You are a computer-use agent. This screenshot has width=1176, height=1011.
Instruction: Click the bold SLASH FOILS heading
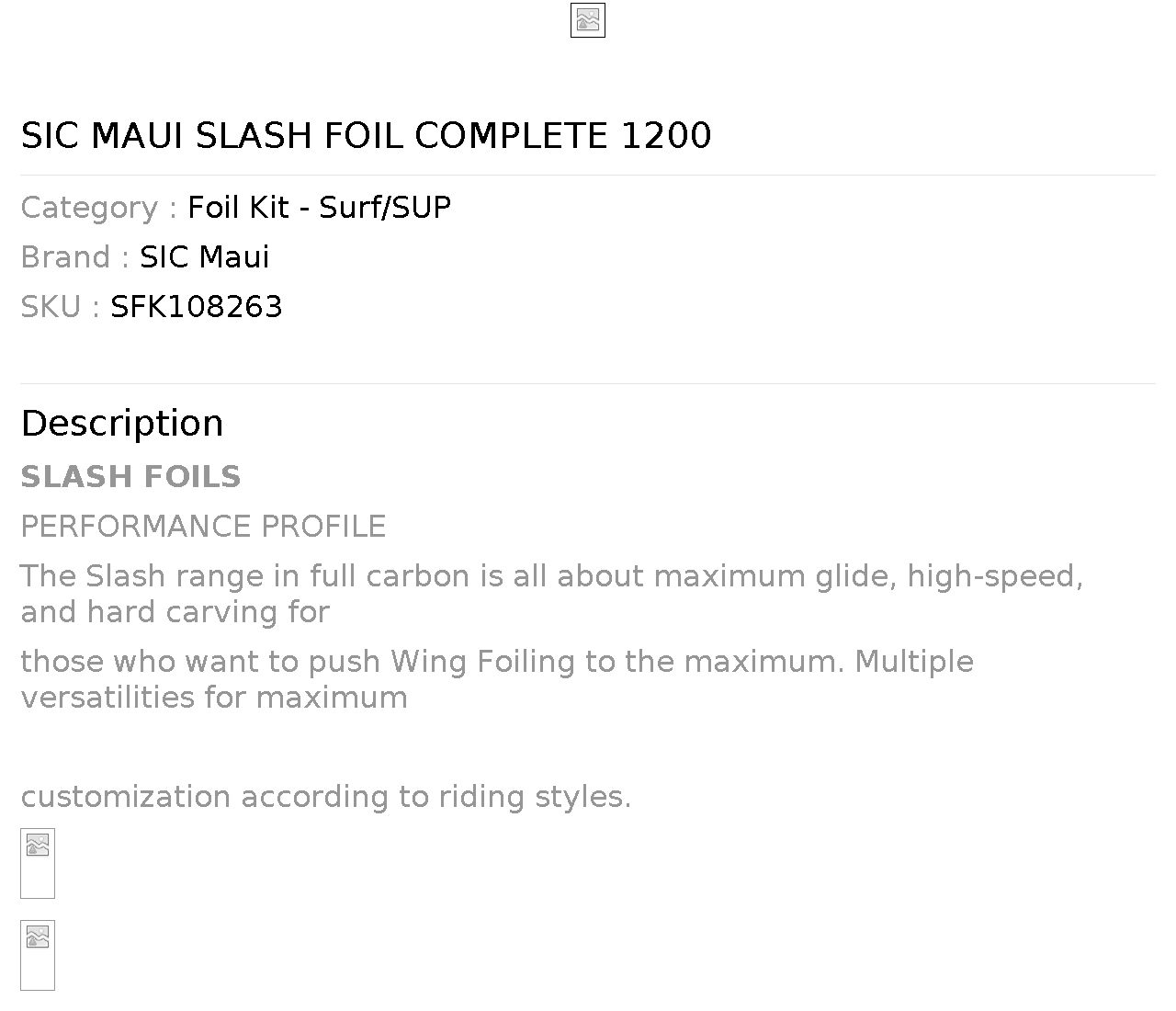130,477
